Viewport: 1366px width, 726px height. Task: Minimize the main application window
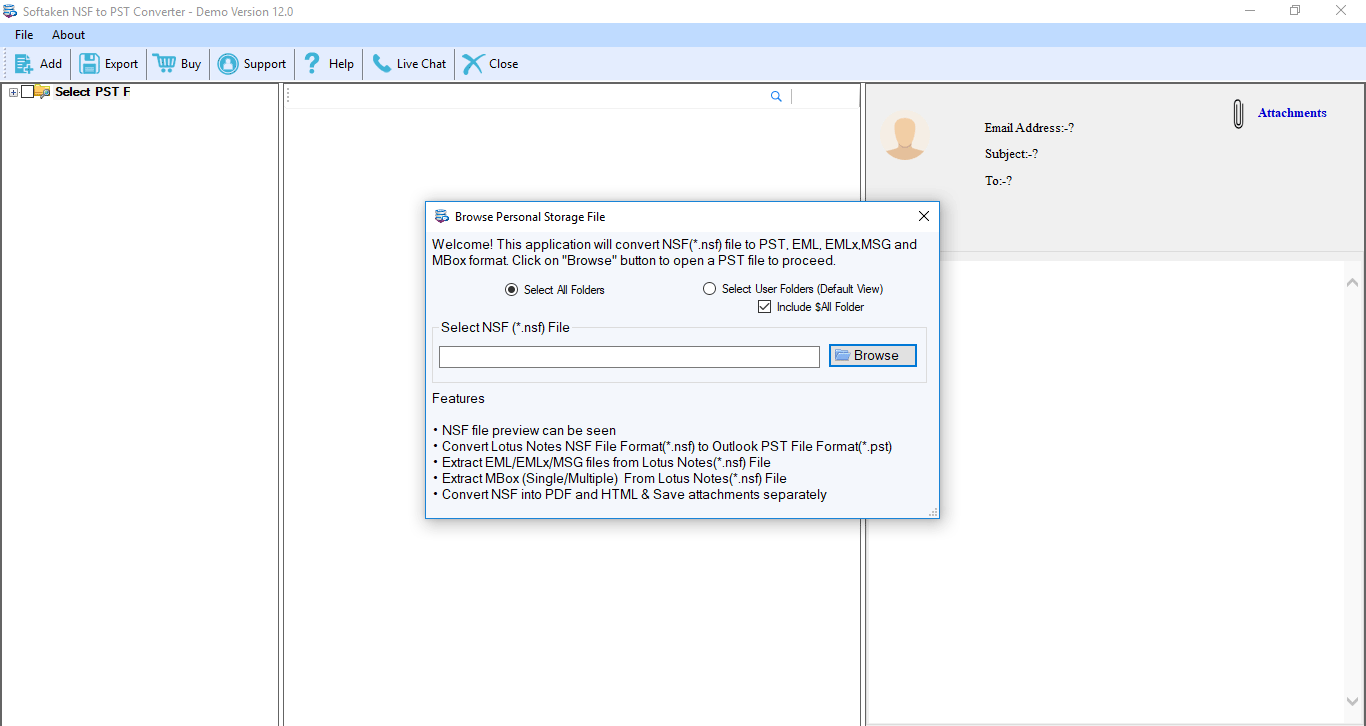pyautogui.click(x=1249, y=11)
